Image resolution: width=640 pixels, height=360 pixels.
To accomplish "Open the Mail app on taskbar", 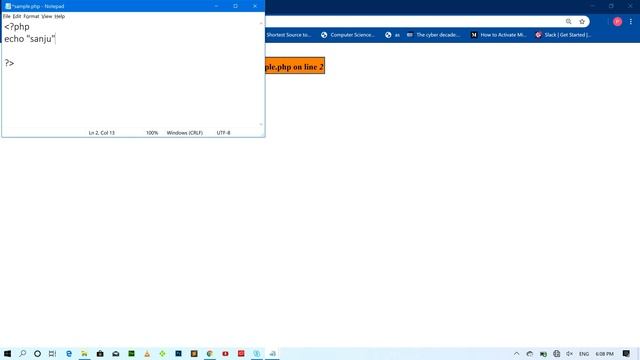I will point(116,353).
